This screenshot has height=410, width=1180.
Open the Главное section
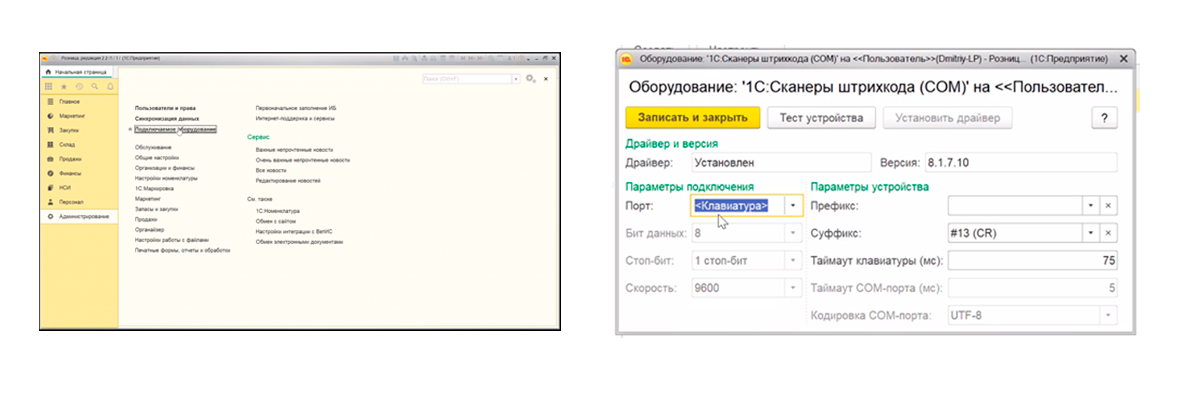tap(68, 102)
